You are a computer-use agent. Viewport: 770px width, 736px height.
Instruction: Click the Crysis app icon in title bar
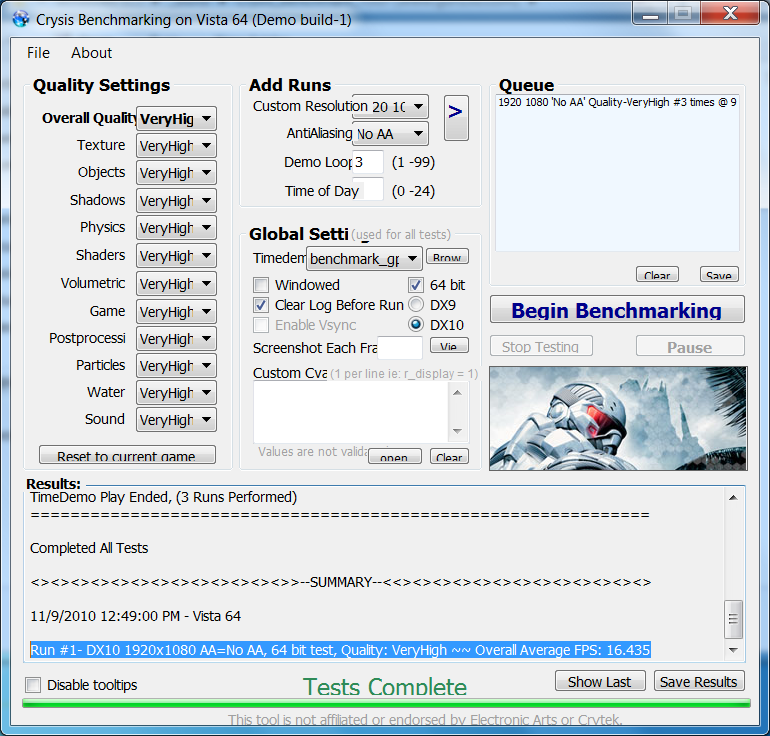click(x=20, y=19)
